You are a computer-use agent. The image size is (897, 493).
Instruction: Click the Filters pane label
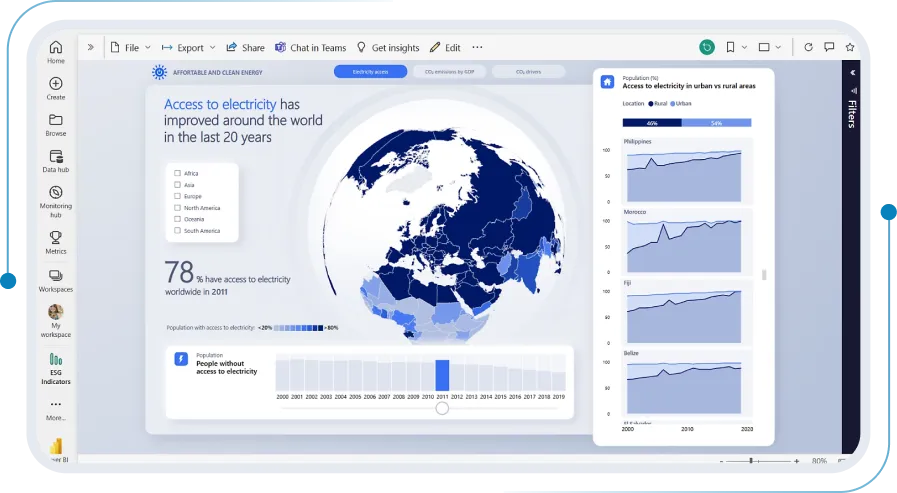point(852,114)
